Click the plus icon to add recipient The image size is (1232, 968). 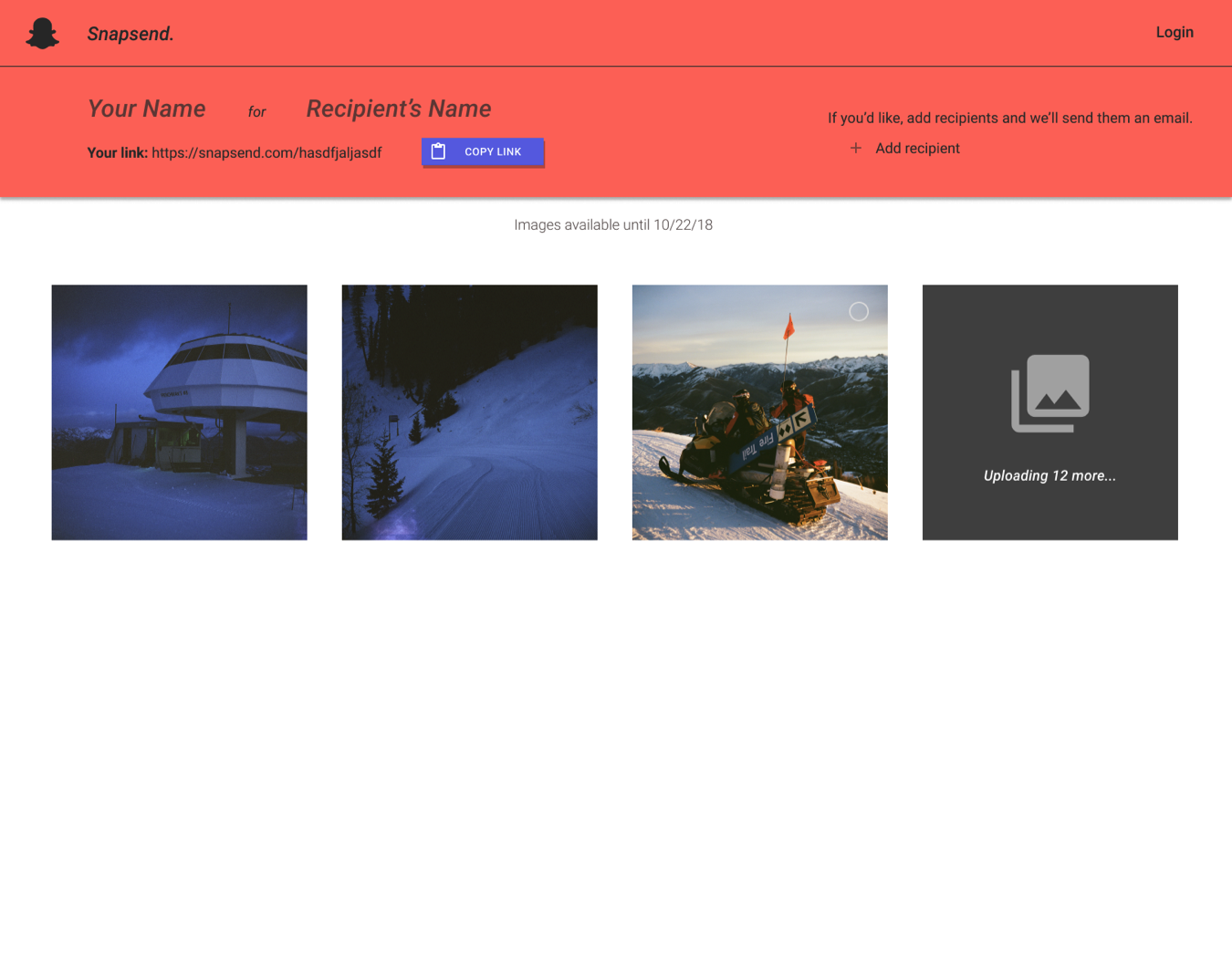[x=856, y=148]
